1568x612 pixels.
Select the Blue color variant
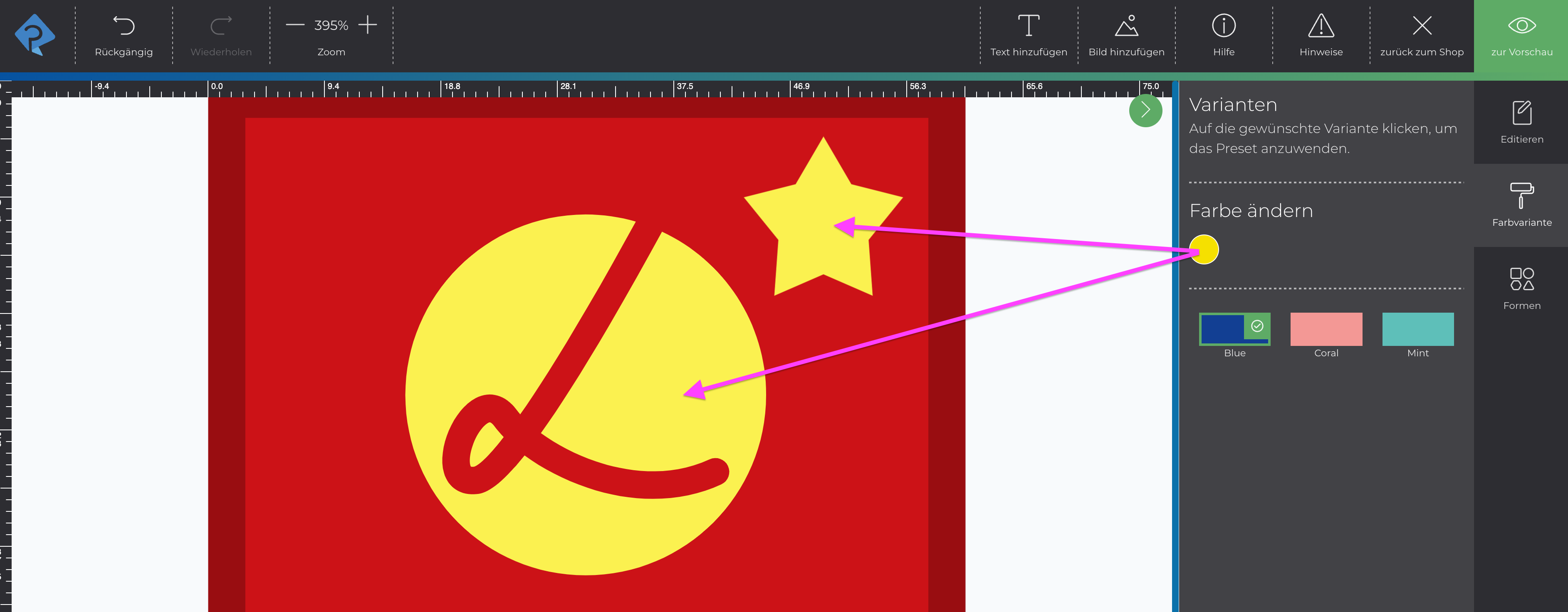click(1234, 329)
